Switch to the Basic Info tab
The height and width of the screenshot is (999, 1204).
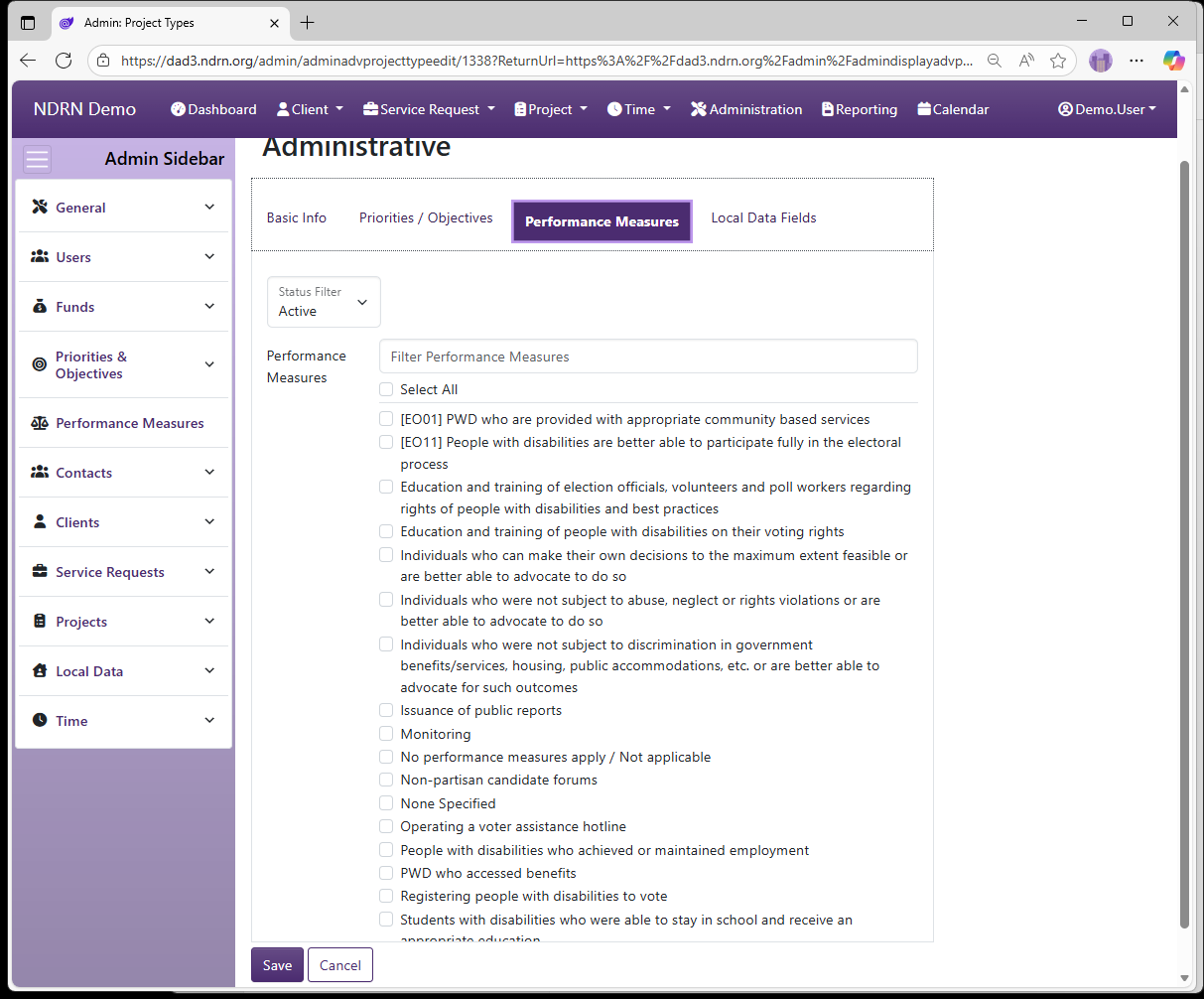click(297, 217)
